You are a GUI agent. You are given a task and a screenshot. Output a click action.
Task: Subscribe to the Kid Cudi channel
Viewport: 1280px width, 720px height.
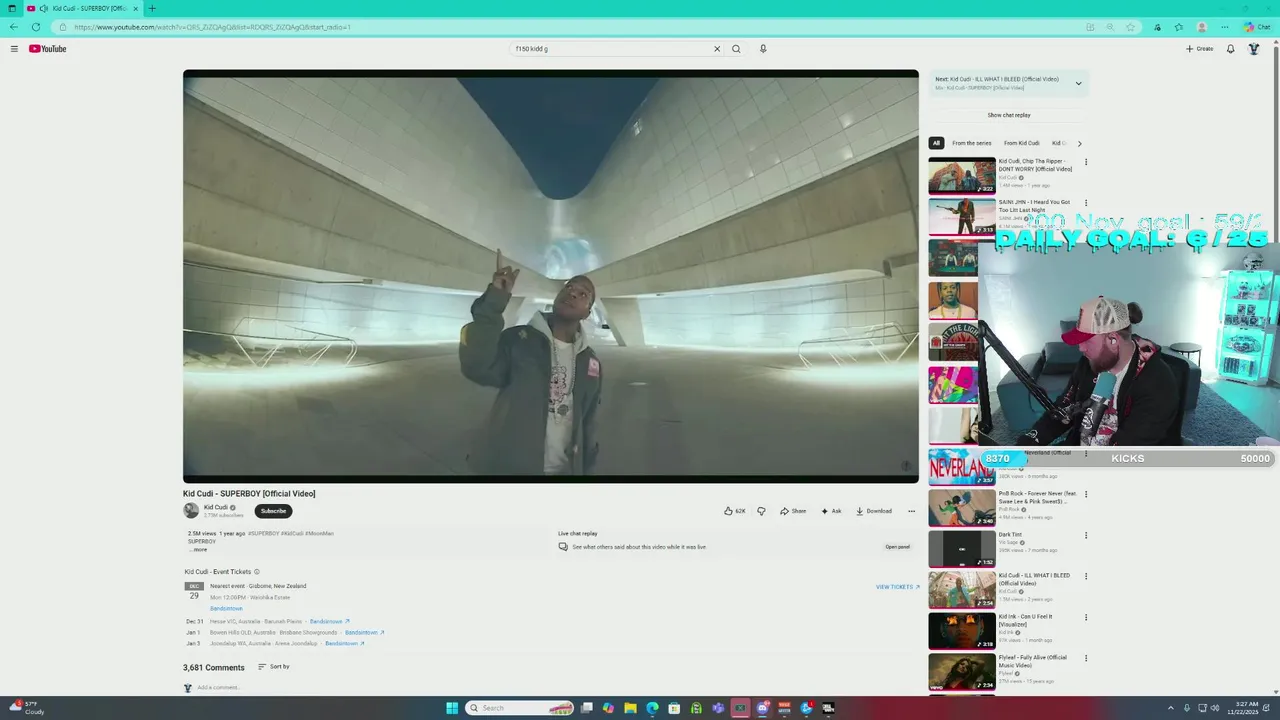point(273,511)
